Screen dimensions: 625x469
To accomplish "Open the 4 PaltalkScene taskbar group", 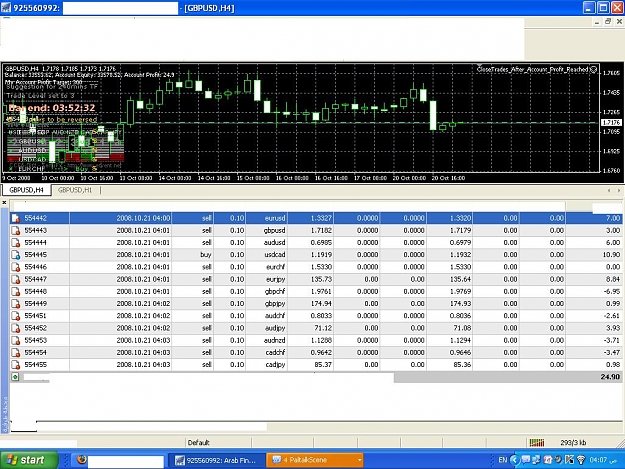I will [314, 460].
